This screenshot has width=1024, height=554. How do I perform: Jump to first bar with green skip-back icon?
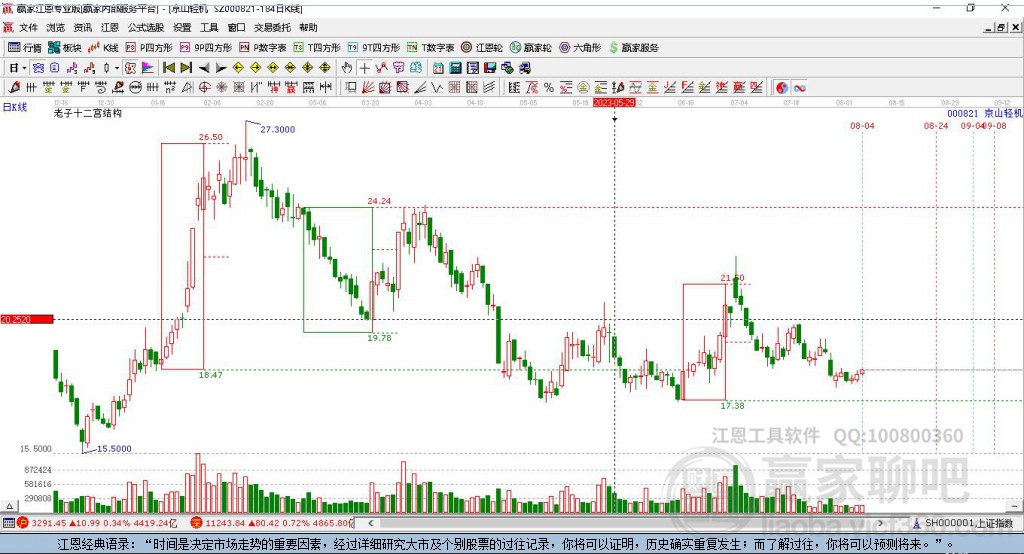click(x=168, y=68)
